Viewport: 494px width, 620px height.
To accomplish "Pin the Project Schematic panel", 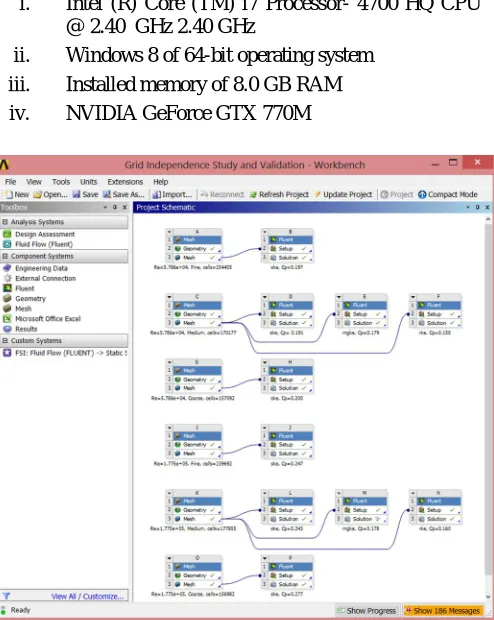I will [x=477, y=207].
